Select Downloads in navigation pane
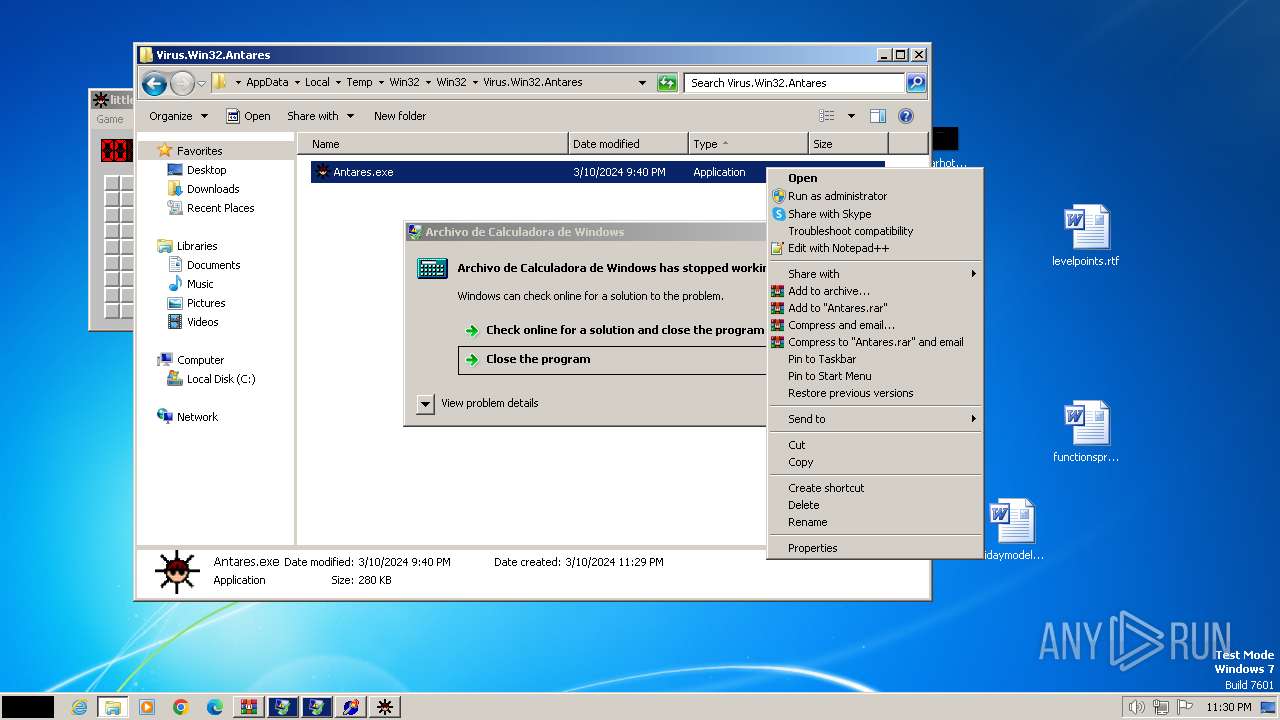Screen dimensions: 1280x720 [x=212, y=189]
